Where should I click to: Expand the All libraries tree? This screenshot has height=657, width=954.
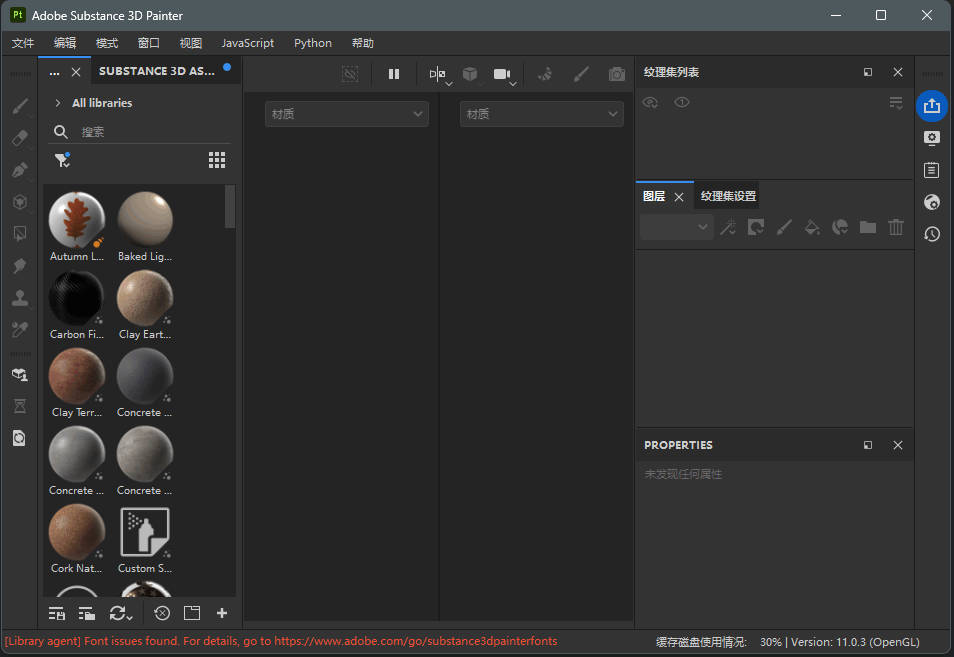pyautogui.click(x=58, y=103)
